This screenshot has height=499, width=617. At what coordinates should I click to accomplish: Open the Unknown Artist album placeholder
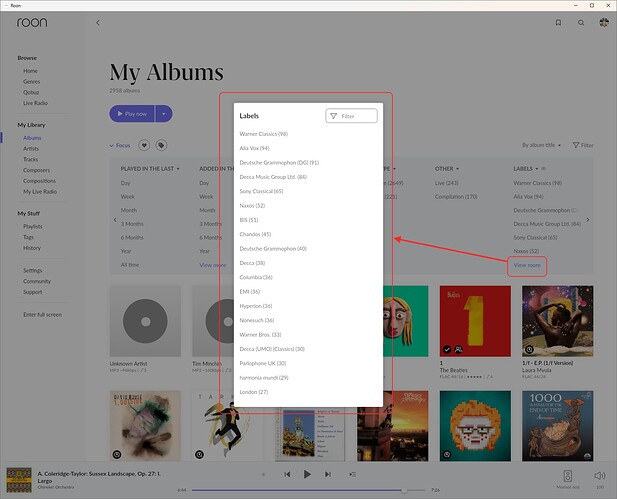pos(145,321)
